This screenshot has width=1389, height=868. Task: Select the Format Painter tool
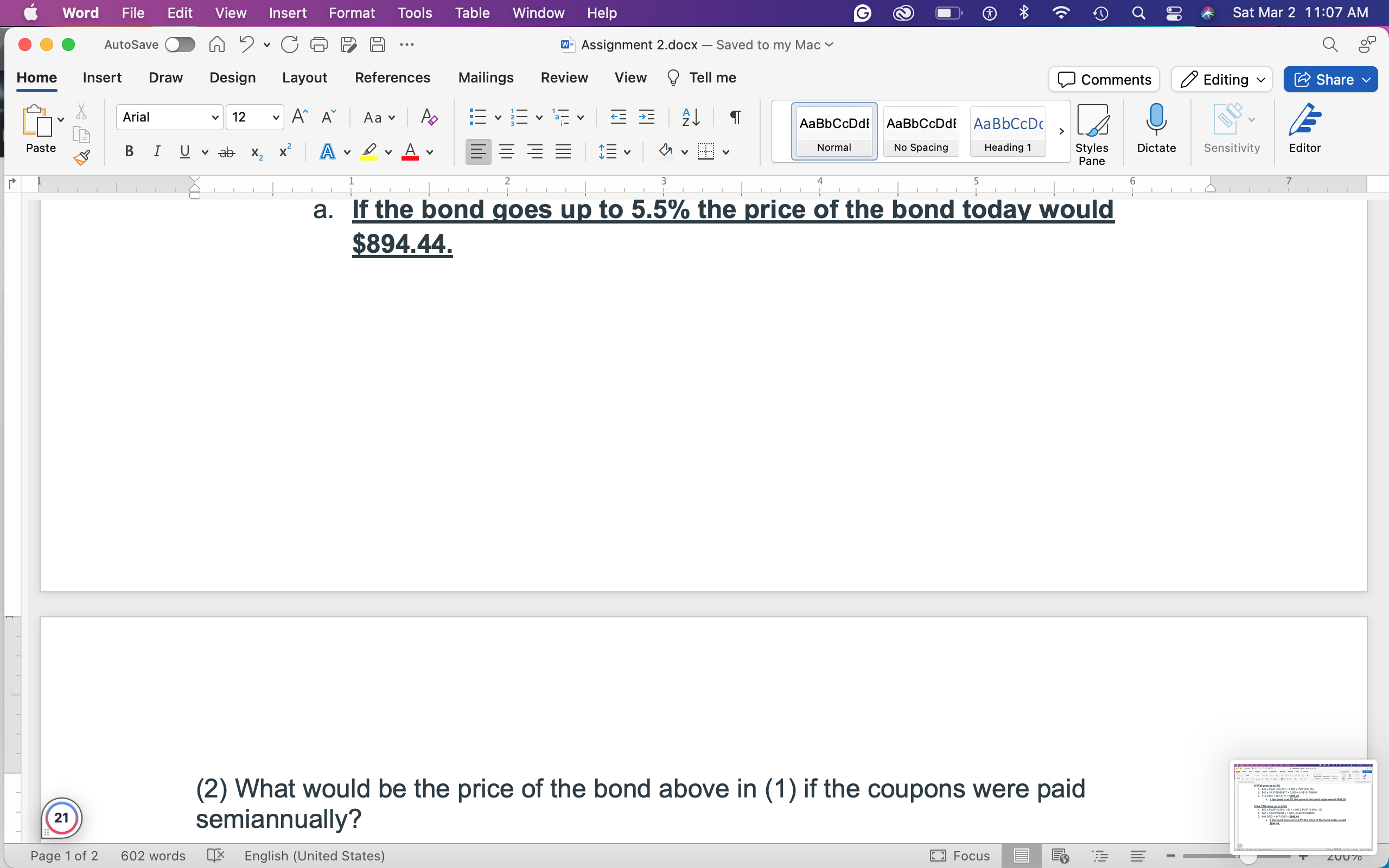pyautogui.click(x=82, y=157)
